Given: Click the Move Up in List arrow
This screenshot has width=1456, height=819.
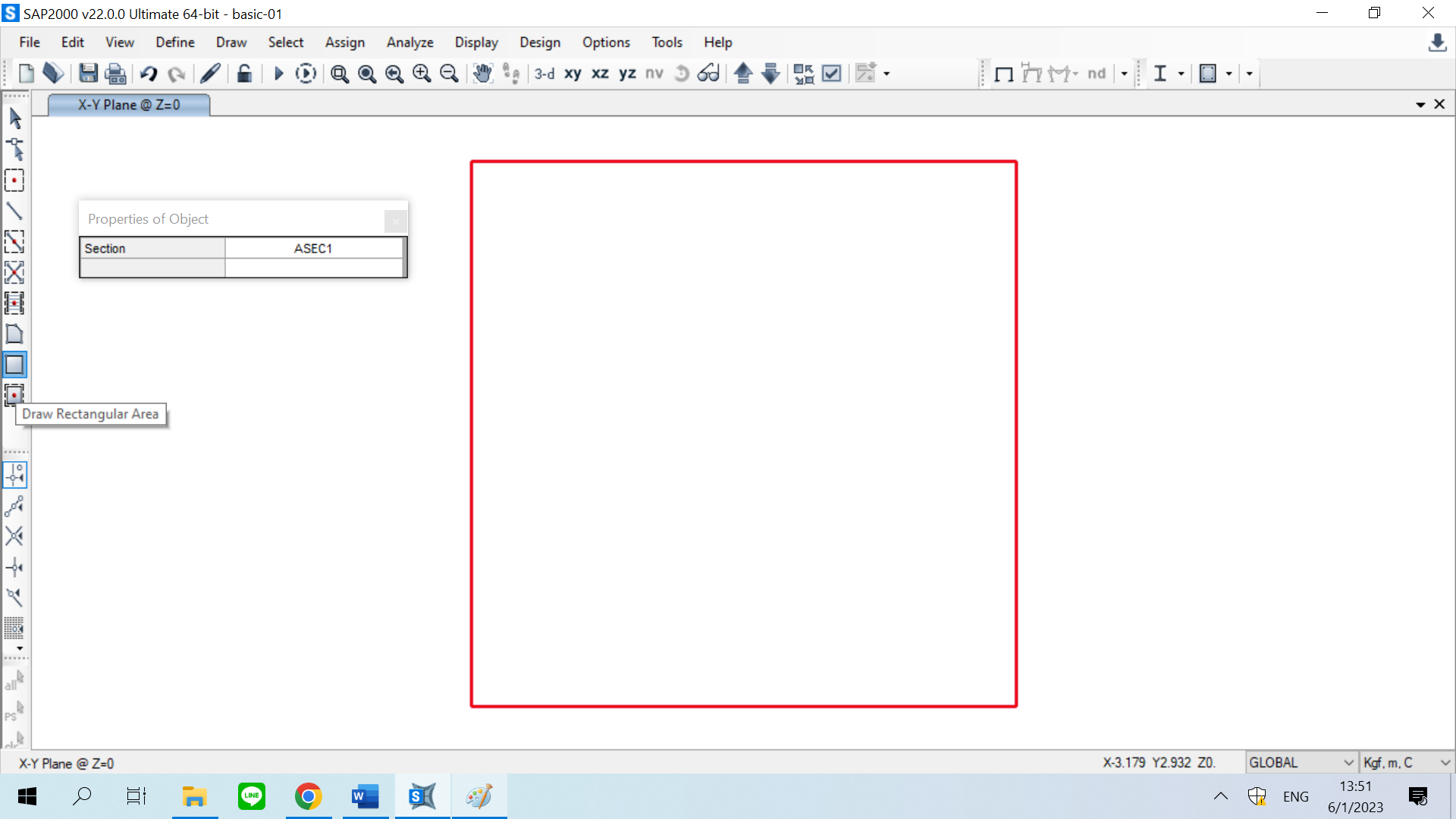Looking at the screenshot, I should click(x=743, y=74).
